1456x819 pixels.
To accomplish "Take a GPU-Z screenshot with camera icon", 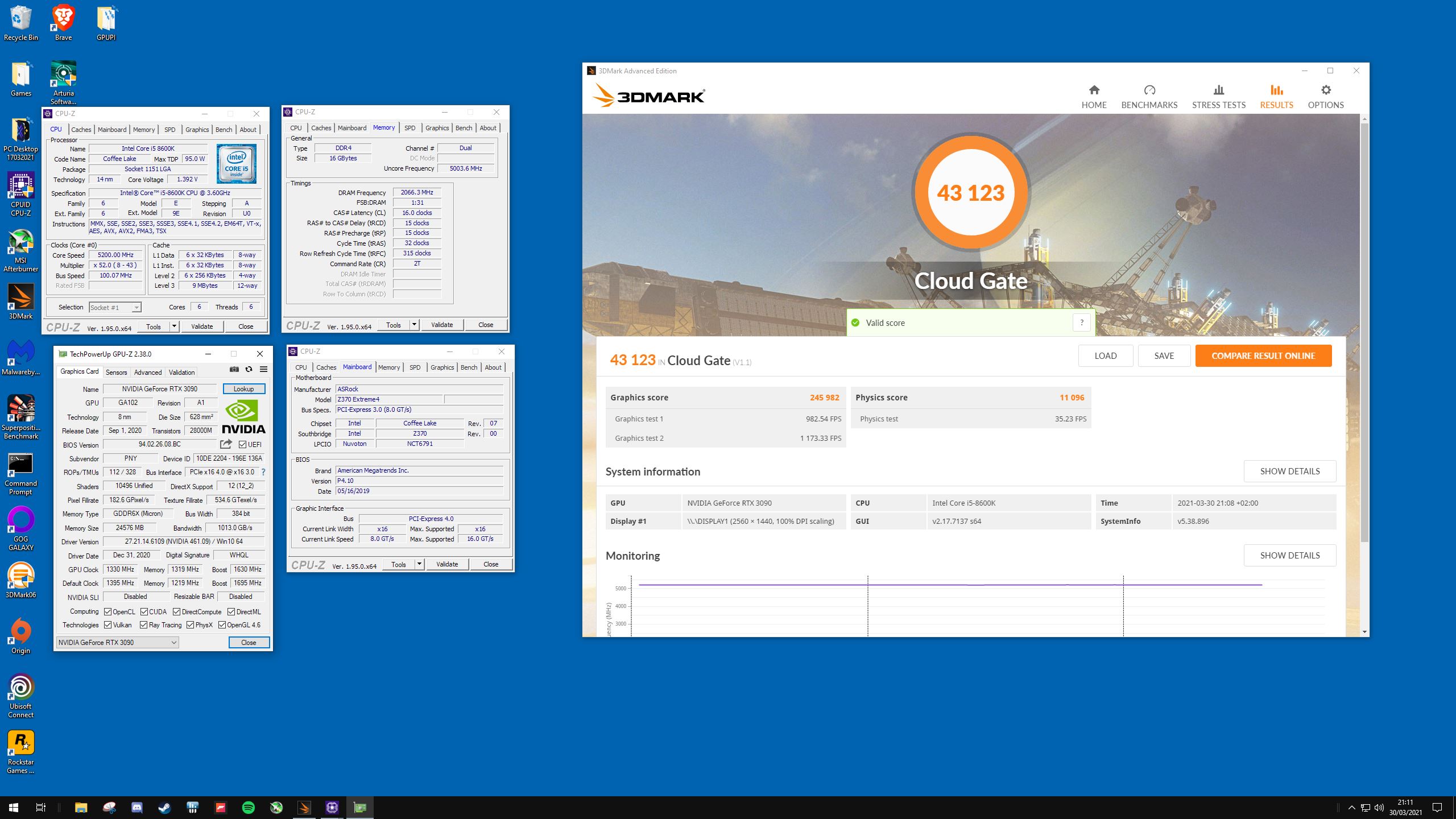I will coord(234,369).
